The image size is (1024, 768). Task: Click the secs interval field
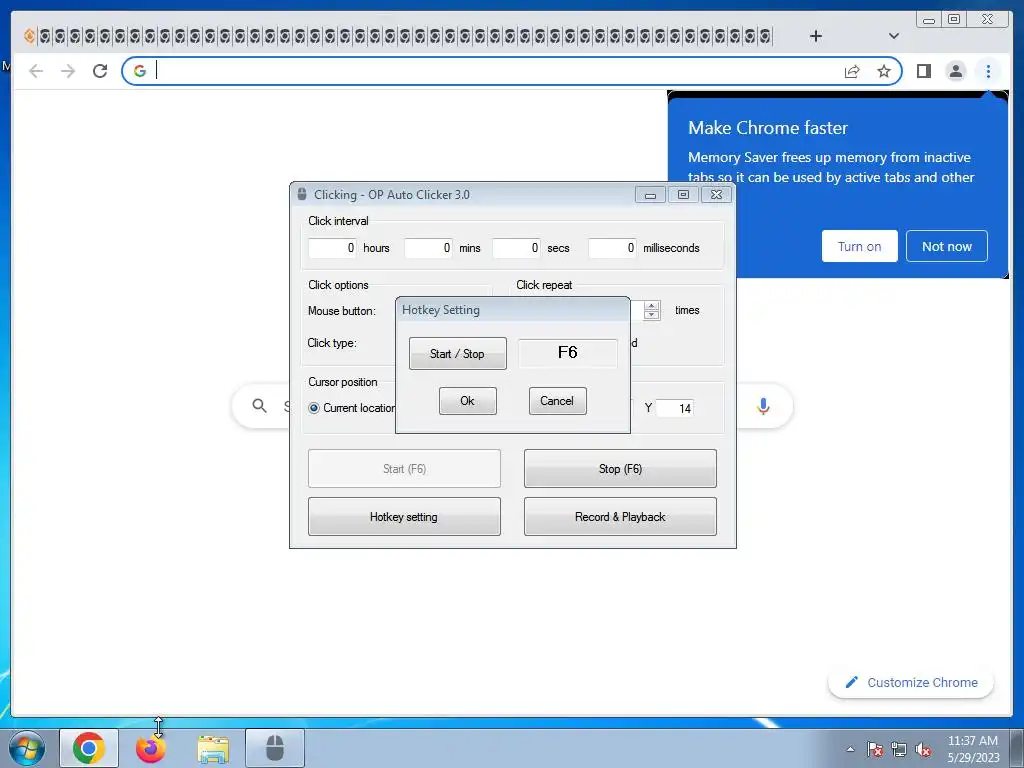pyautogui.click(x=517, y=248)
